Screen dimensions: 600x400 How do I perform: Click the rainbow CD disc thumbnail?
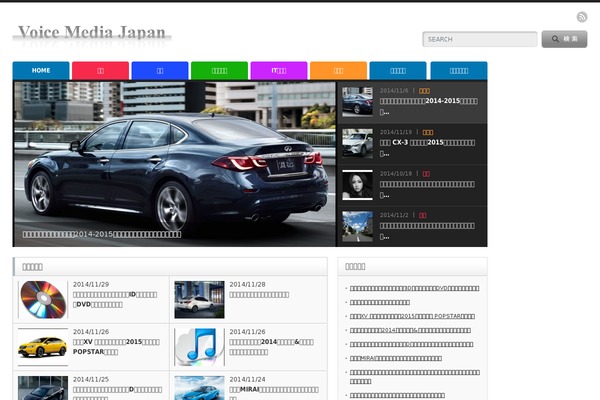point(43,300)
